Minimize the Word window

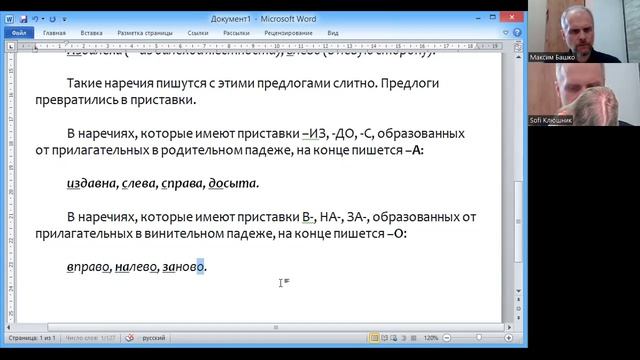point(478,18)
